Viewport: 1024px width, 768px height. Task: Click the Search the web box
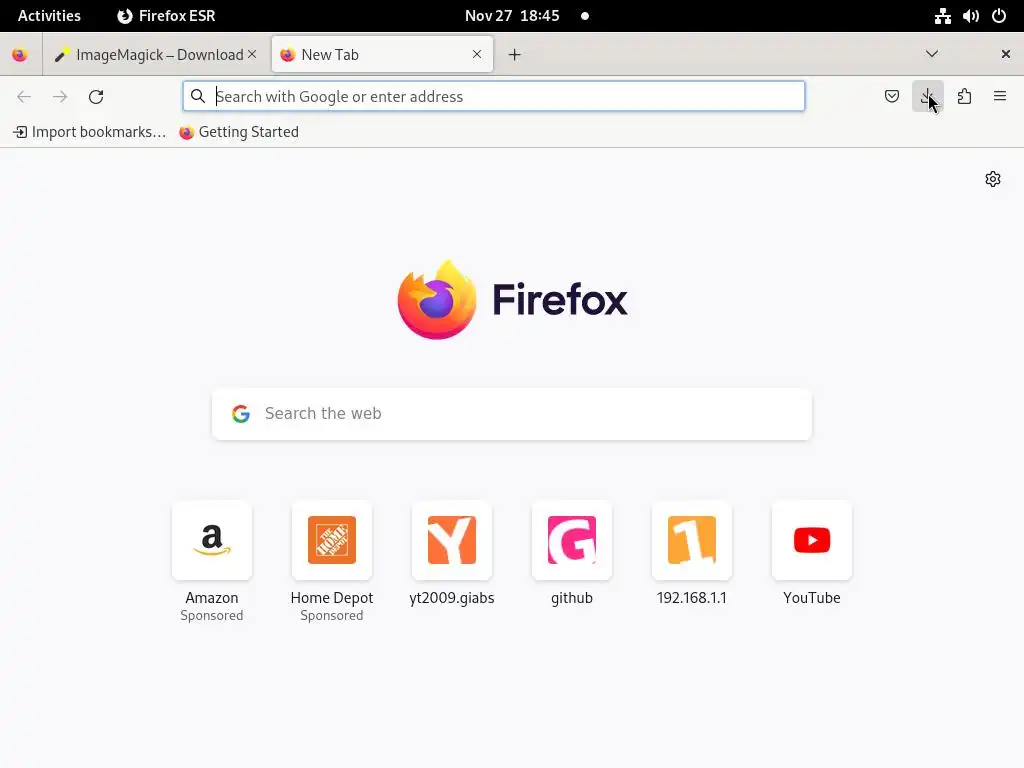[512, 414]
